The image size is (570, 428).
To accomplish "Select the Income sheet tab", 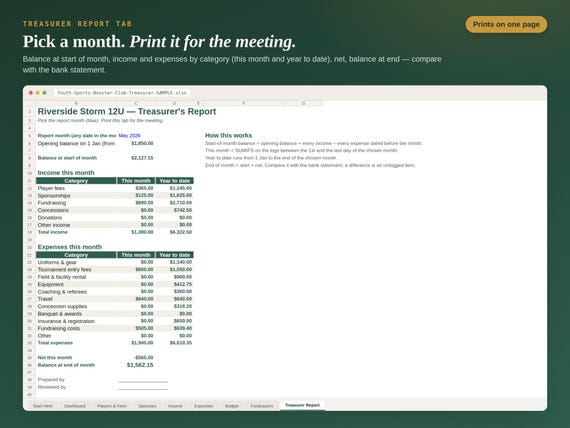I will (x=175, y=406).
